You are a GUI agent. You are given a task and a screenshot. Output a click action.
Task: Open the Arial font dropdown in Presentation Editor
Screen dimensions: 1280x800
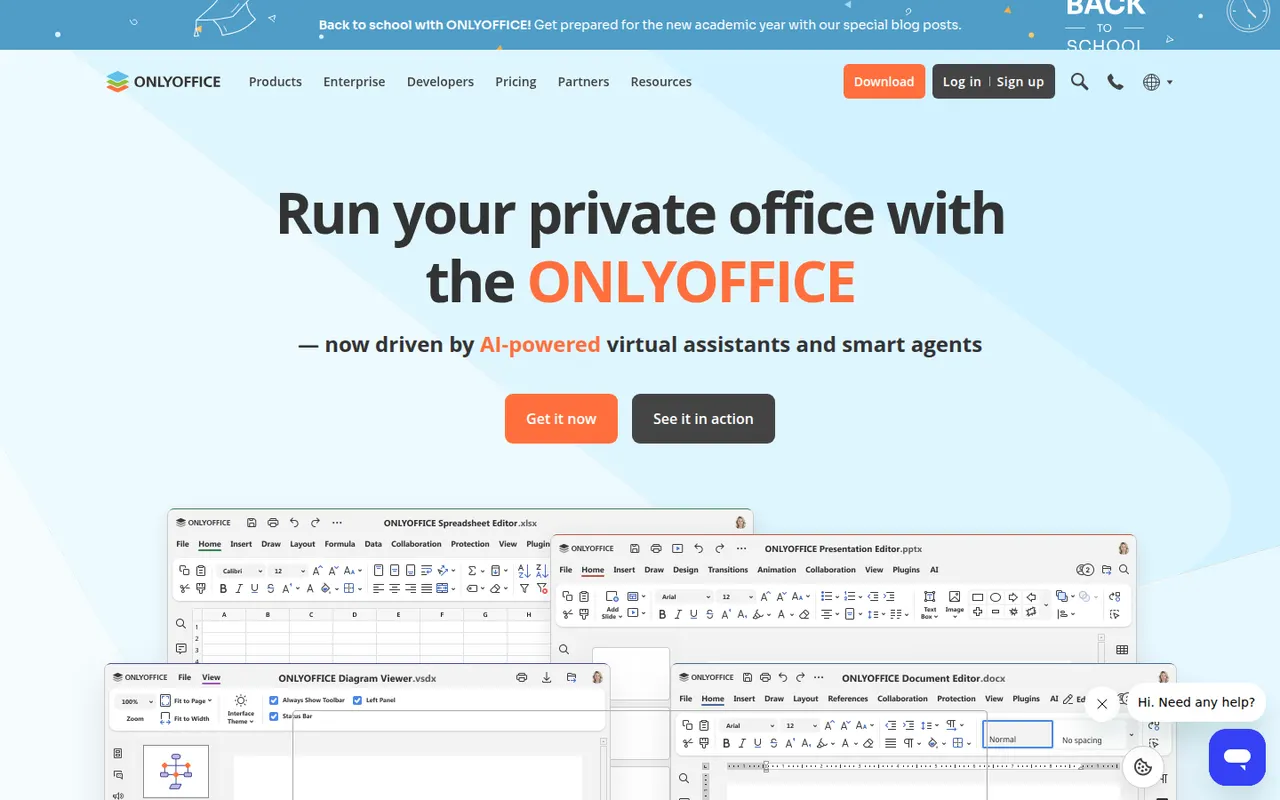[684, 597]
